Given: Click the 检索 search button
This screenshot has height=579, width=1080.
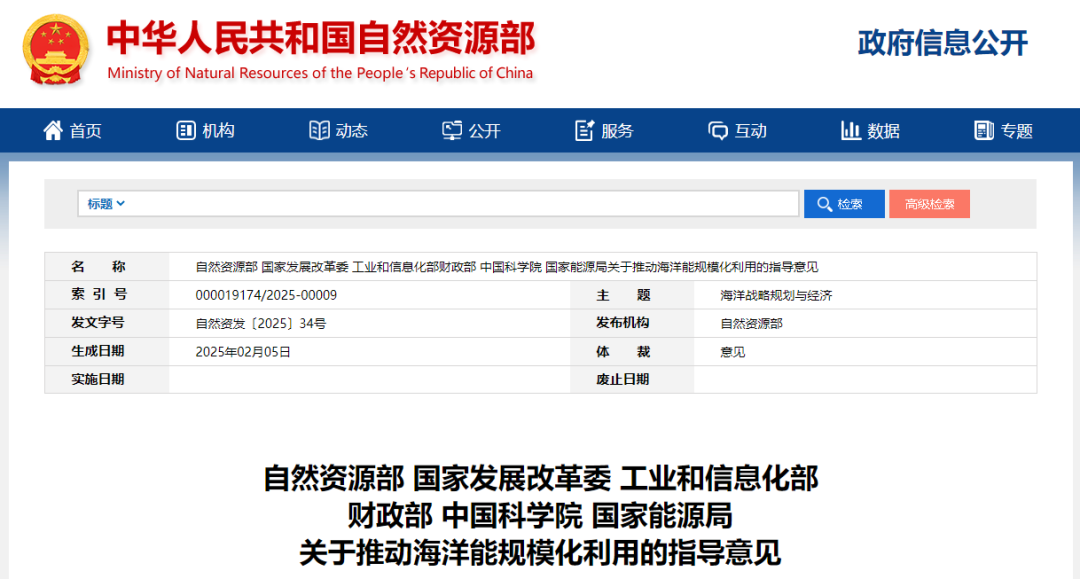Looking at the screenshot, I should coord(844,204).
